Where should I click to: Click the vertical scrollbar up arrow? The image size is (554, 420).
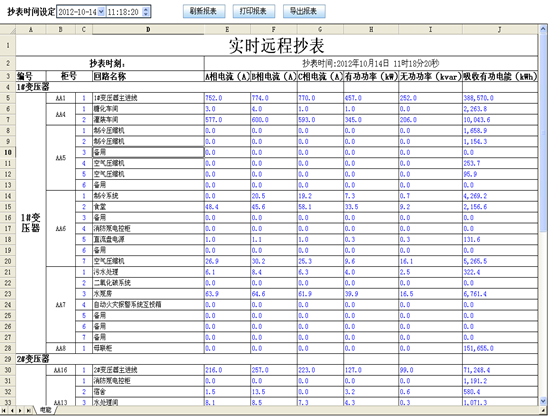543,29
